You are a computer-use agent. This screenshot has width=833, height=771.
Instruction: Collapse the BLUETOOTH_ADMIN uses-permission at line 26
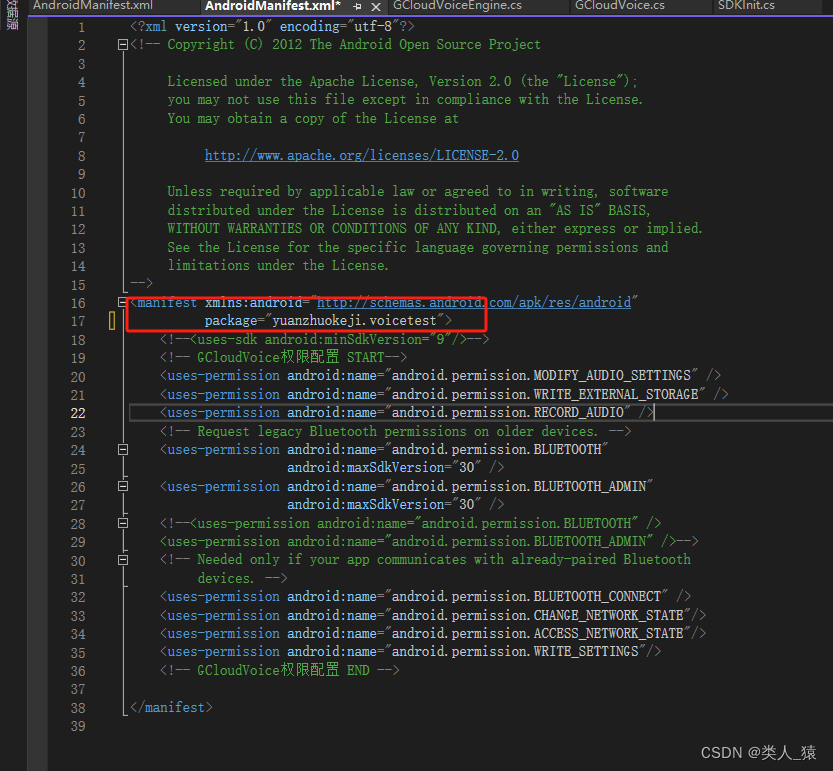click(122, 485)
